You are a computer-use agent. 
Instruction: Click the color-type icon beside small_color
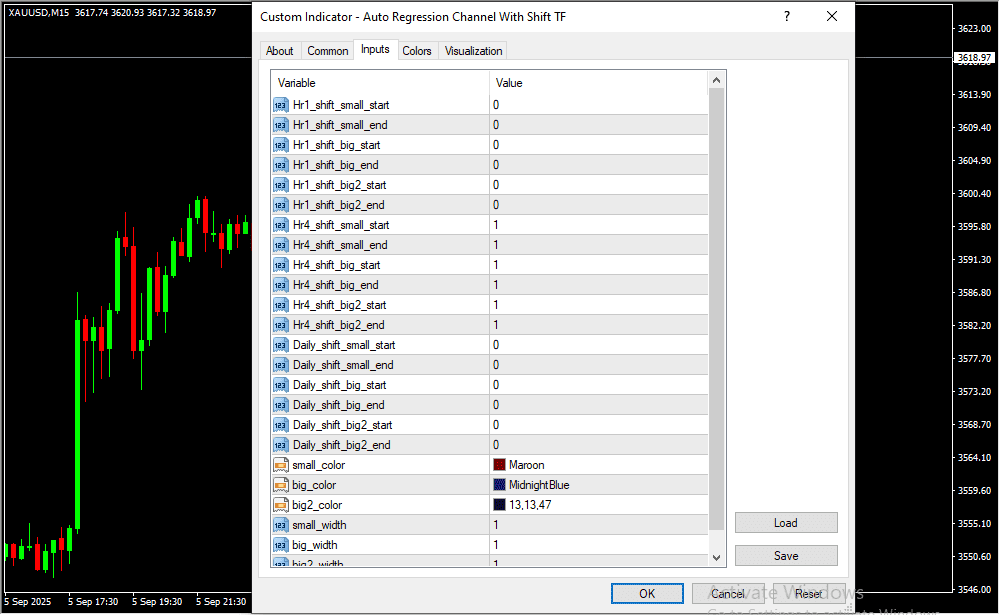pos(280,465)
